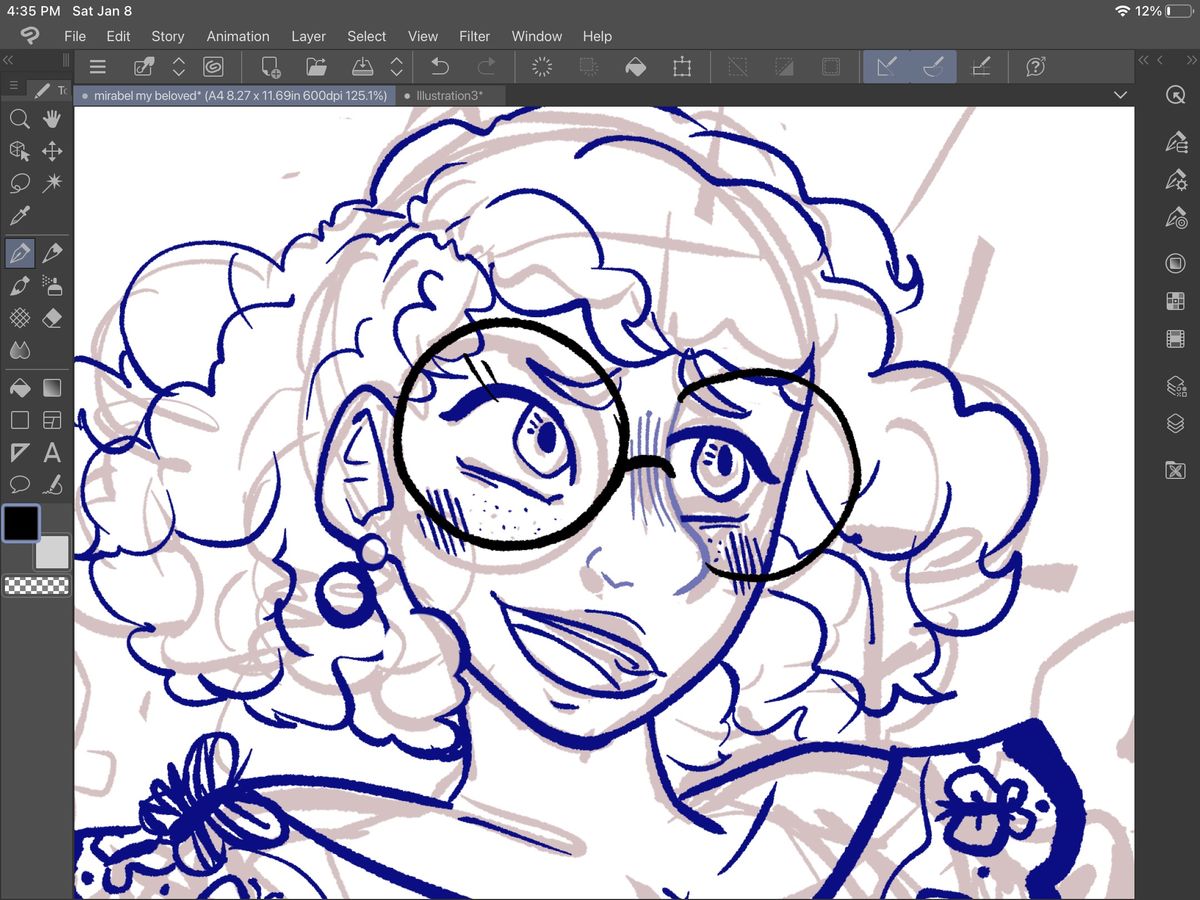Viewport: 1200px width, 900px height.
Task: Save the file with save icon
Action: (x=362, y=67)
